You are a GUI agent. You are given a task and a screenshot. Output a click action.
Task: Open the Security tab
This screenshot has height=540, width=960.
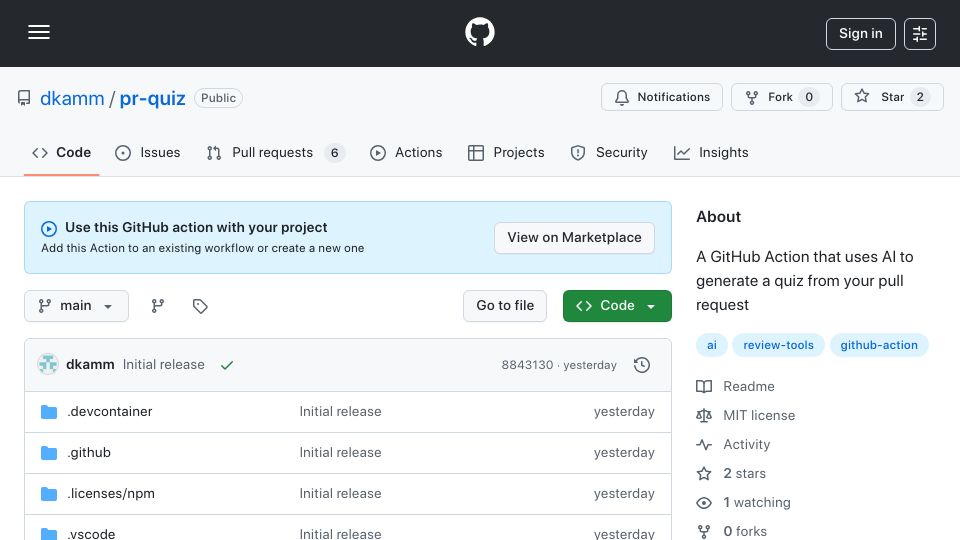609,152
